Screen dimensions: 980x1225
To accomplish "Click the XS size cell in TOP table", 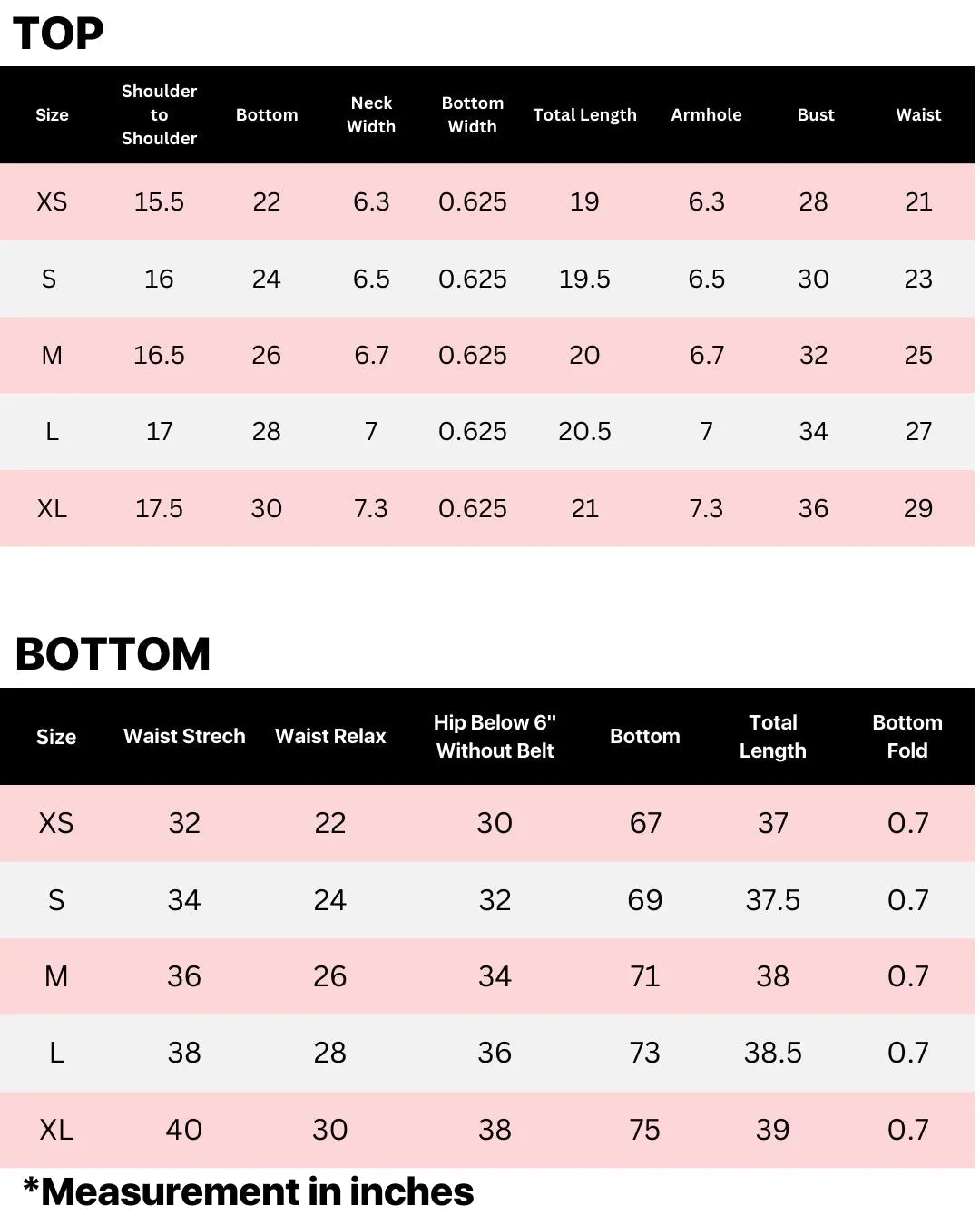I will pos(52,201).
